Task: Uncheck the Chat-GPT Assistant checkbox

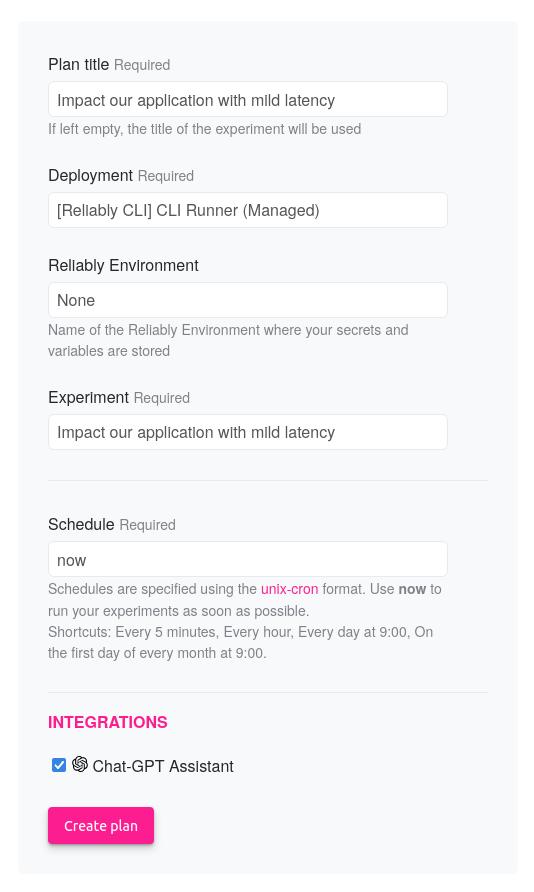Action: [x=59, y=765]
